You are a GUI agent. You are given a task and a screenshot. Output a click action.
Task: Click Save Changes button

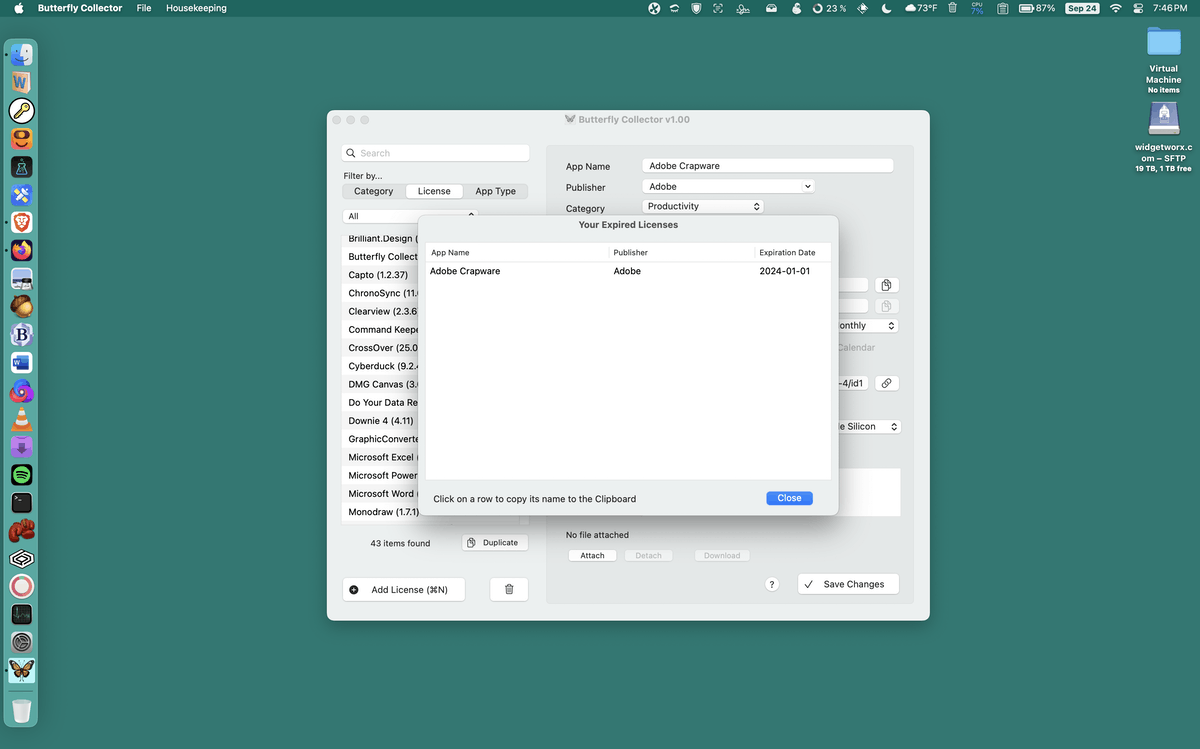coord(848,584)
